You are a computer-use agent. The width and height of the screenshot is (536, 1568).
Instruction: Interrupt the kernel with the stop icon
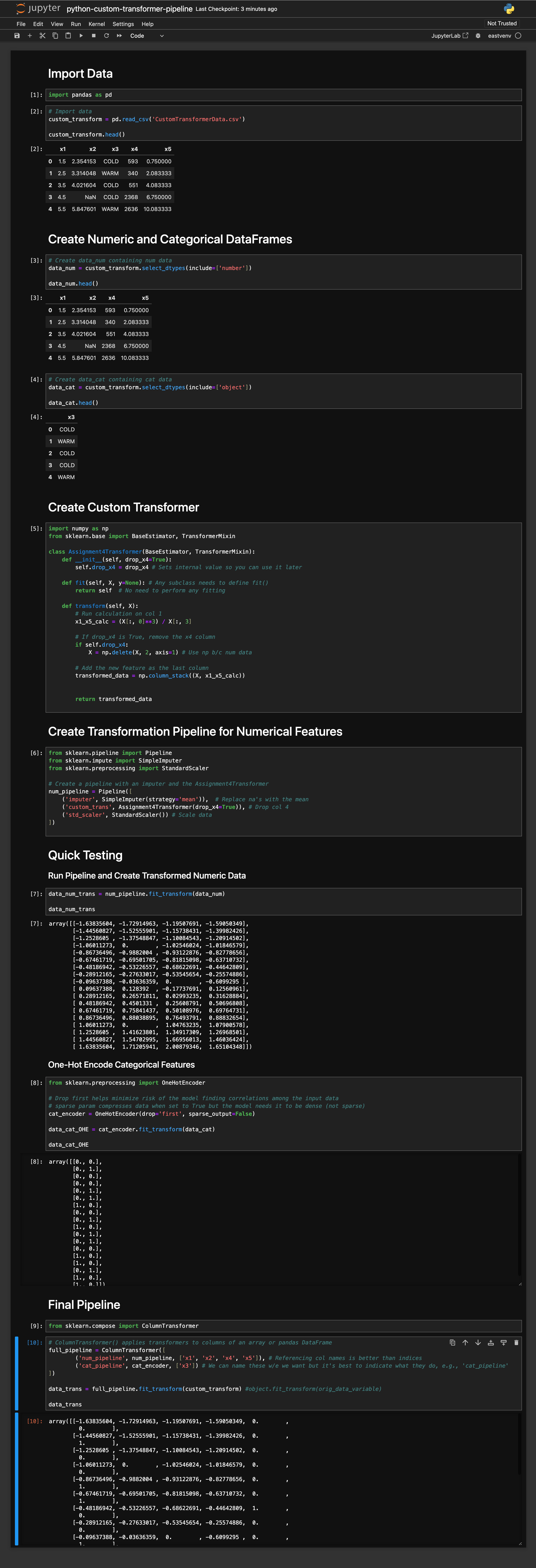point(94,36)
